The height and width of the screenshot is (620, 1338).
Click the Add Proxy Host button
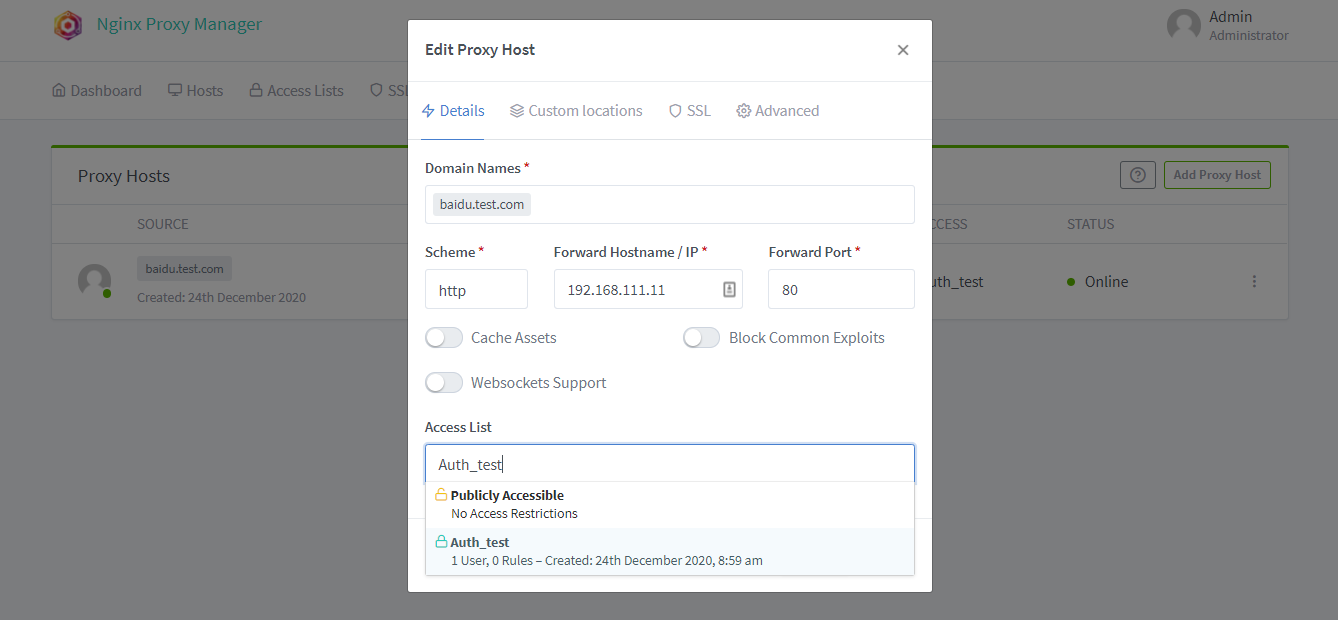tap(1216, 175)
